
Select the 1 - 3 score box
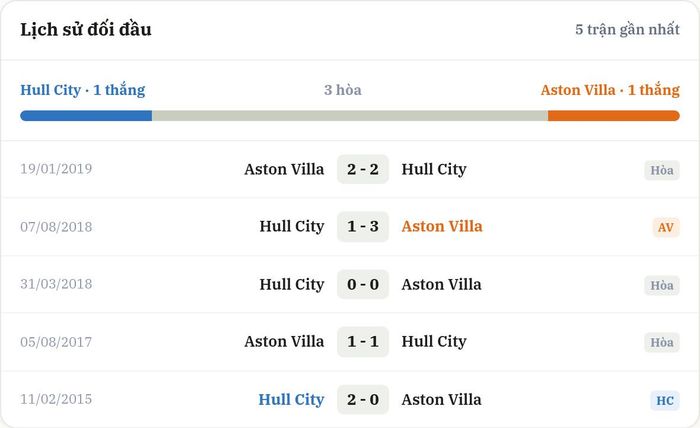[363, 226]
